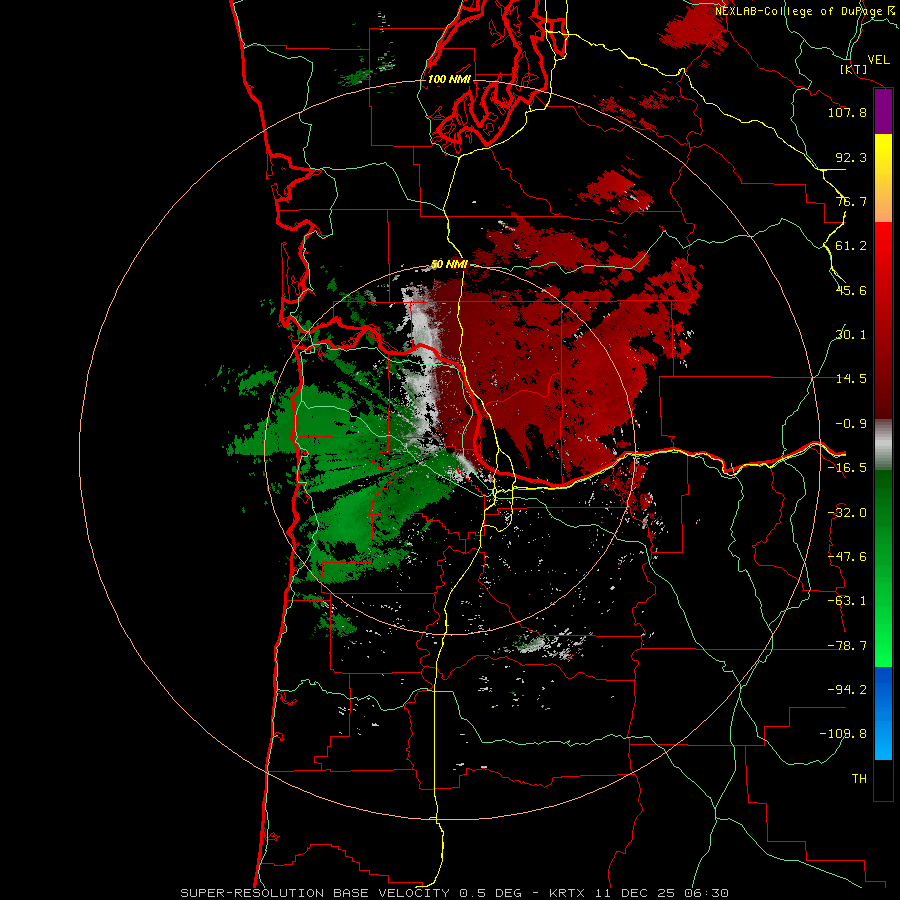Screen dimensions: 900x900
Task: Select the -16.5 scale value
Action: tap(847, 468)
